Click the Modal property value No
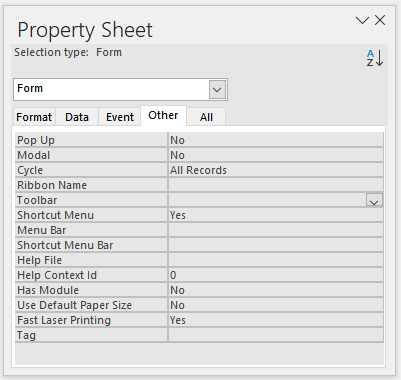 [276, 155]
